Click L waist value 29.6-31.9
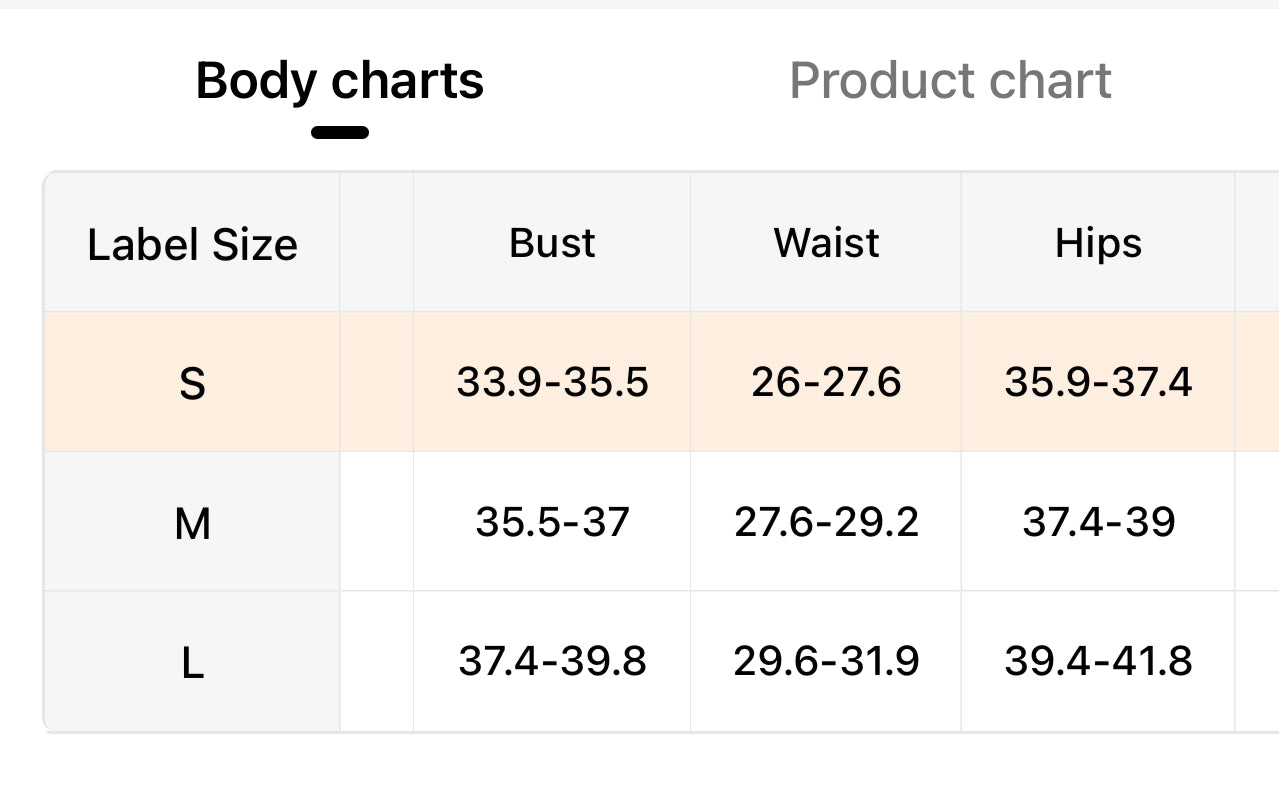The height and width of the screenshot is (792, 1279). 826,661
